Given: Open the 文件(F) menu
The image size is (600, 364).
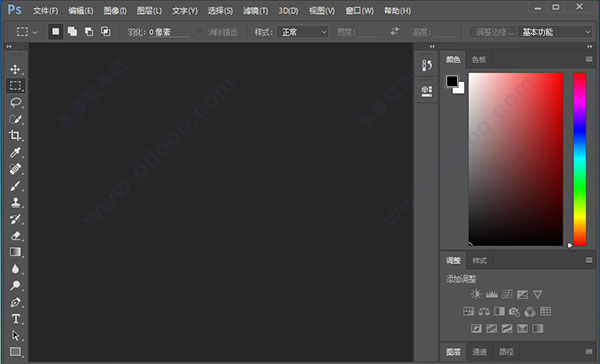Looking at the screenshot, I should (x=46, y=11).
